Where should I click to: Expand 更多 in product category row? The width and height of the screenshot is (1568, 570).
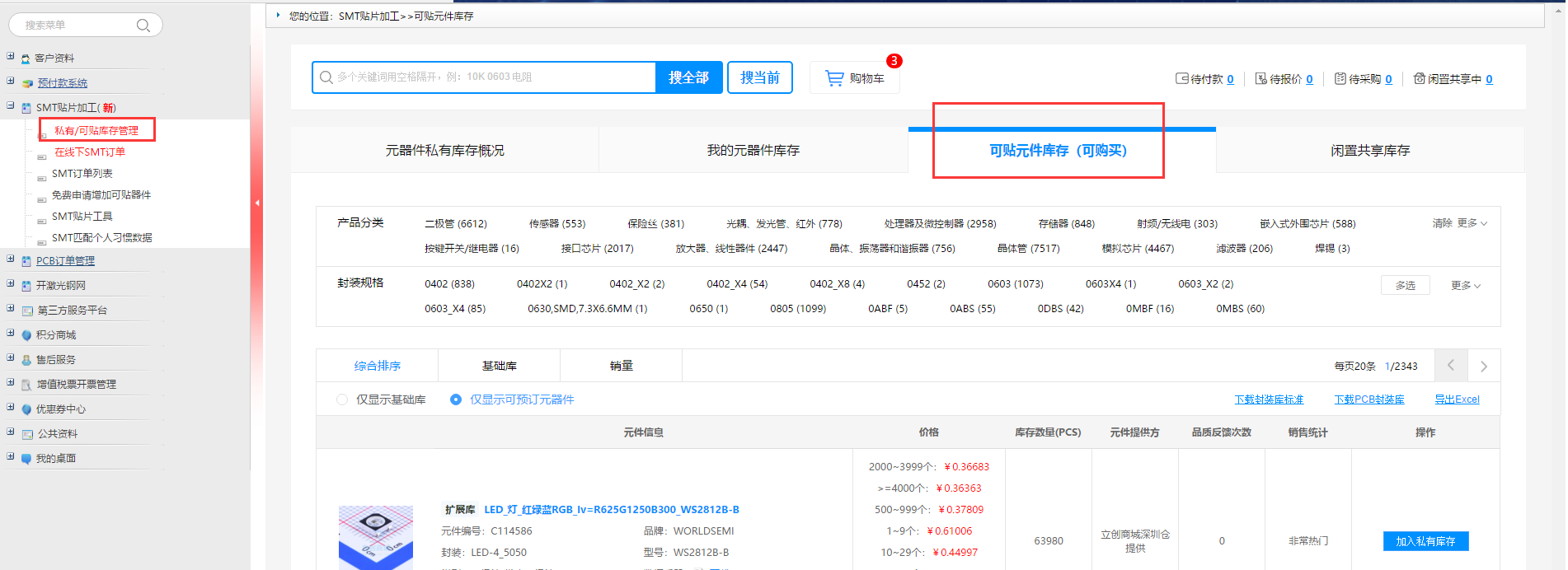1472,223
